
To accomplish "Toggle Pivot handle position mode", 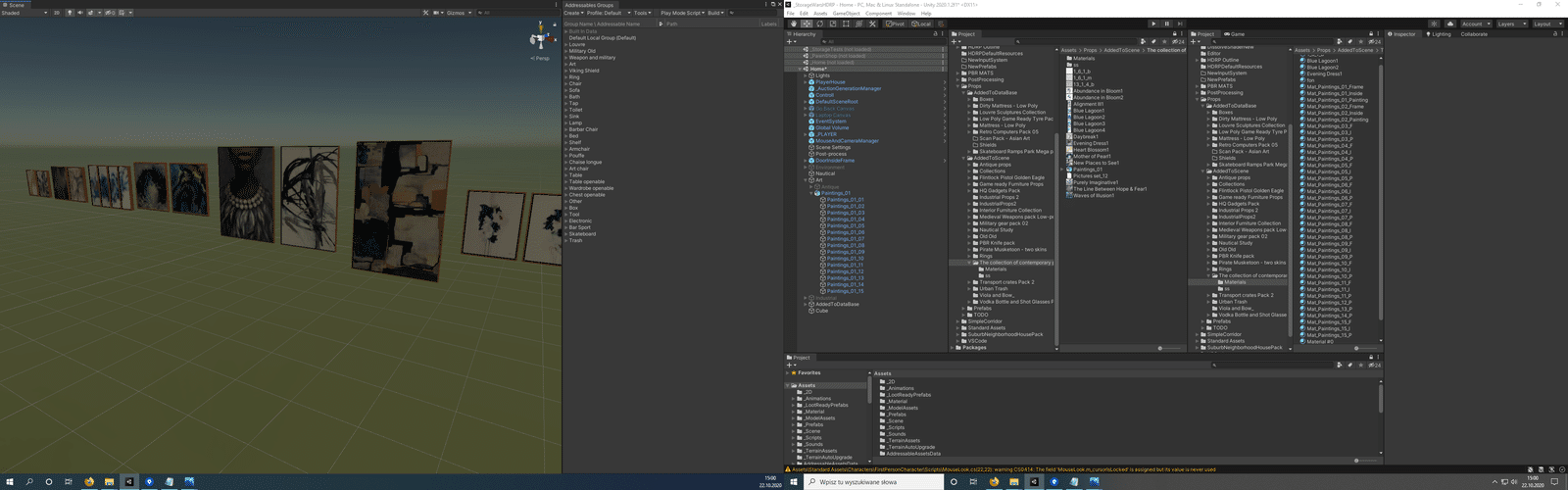I will click(x=895, y=24).
